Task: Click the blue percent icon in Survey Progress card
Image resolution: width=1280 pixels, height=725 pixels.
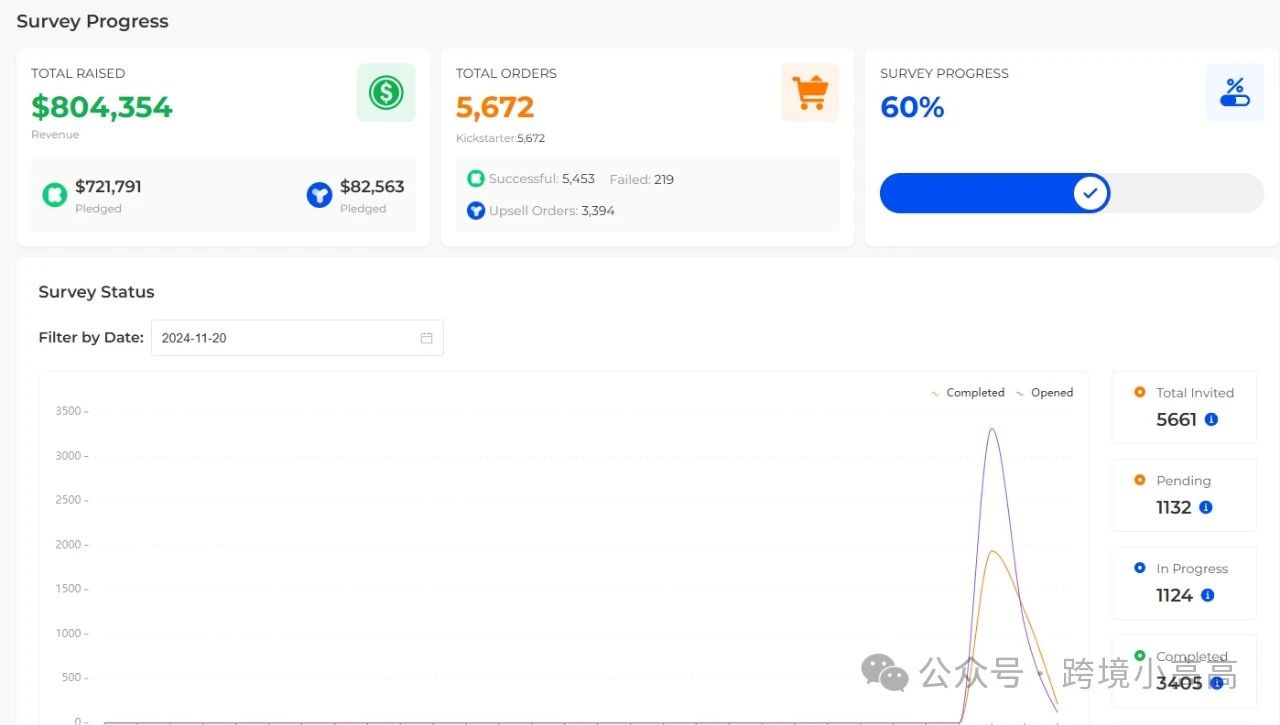Action: (x=1235, y=93)
